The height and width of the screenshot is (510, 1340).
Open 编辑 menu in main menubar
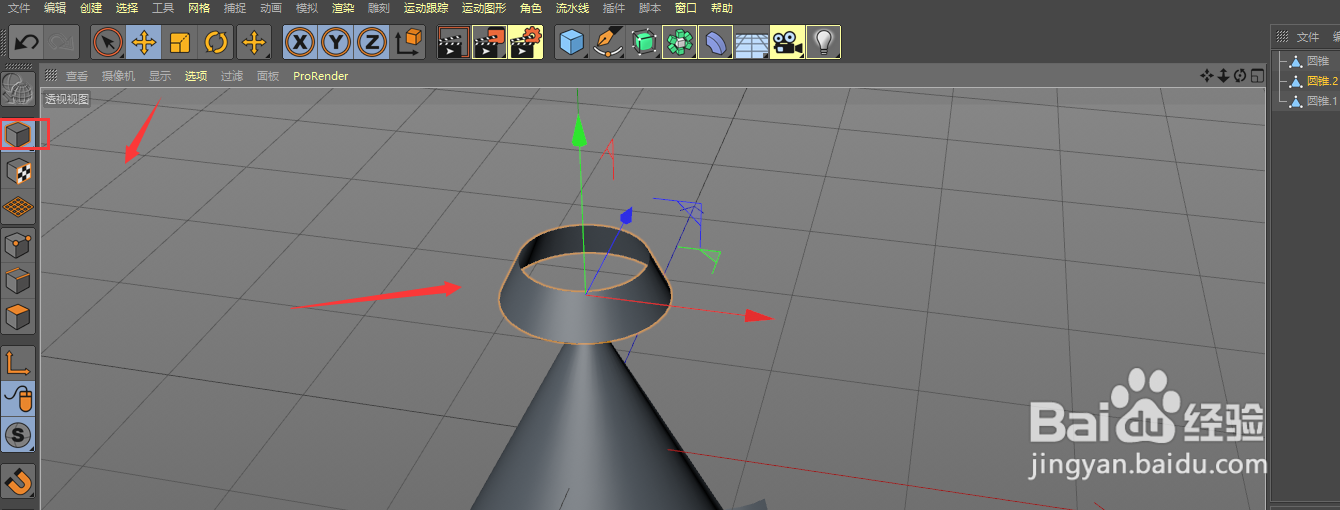pyautogui.click(x=55, y=8)
